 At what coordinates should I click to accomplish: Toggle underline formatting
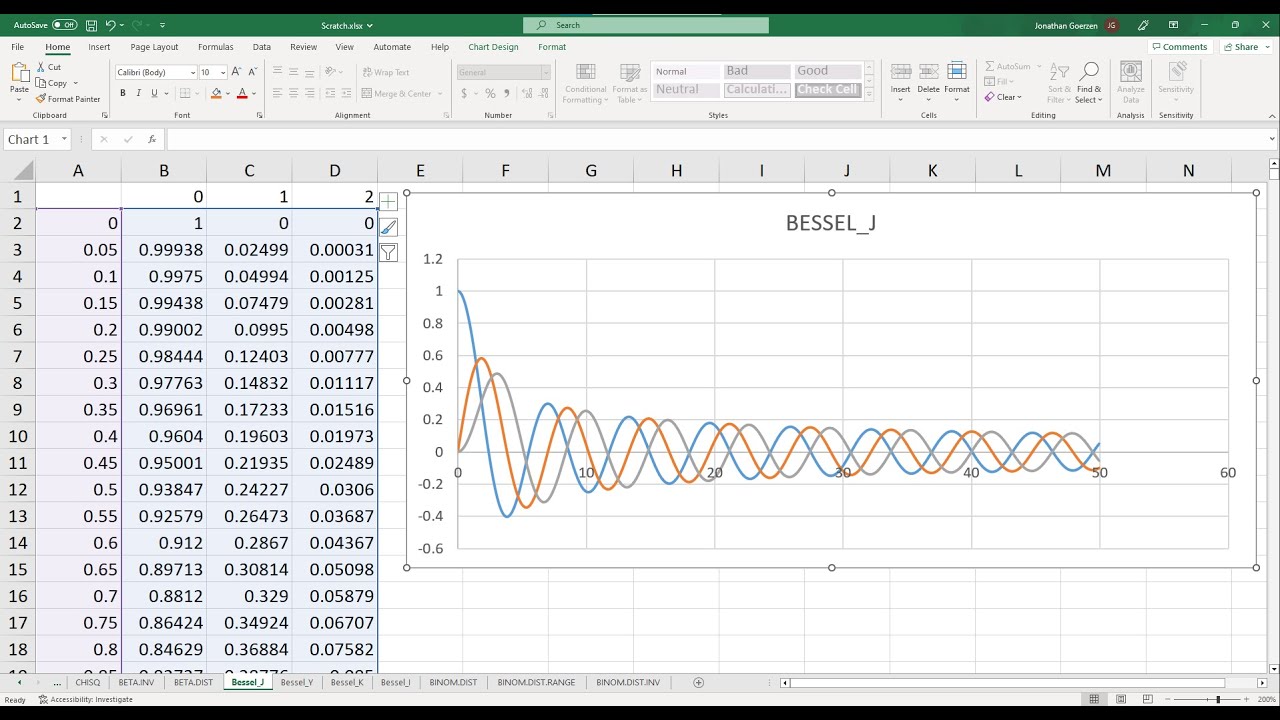(154, 93)
